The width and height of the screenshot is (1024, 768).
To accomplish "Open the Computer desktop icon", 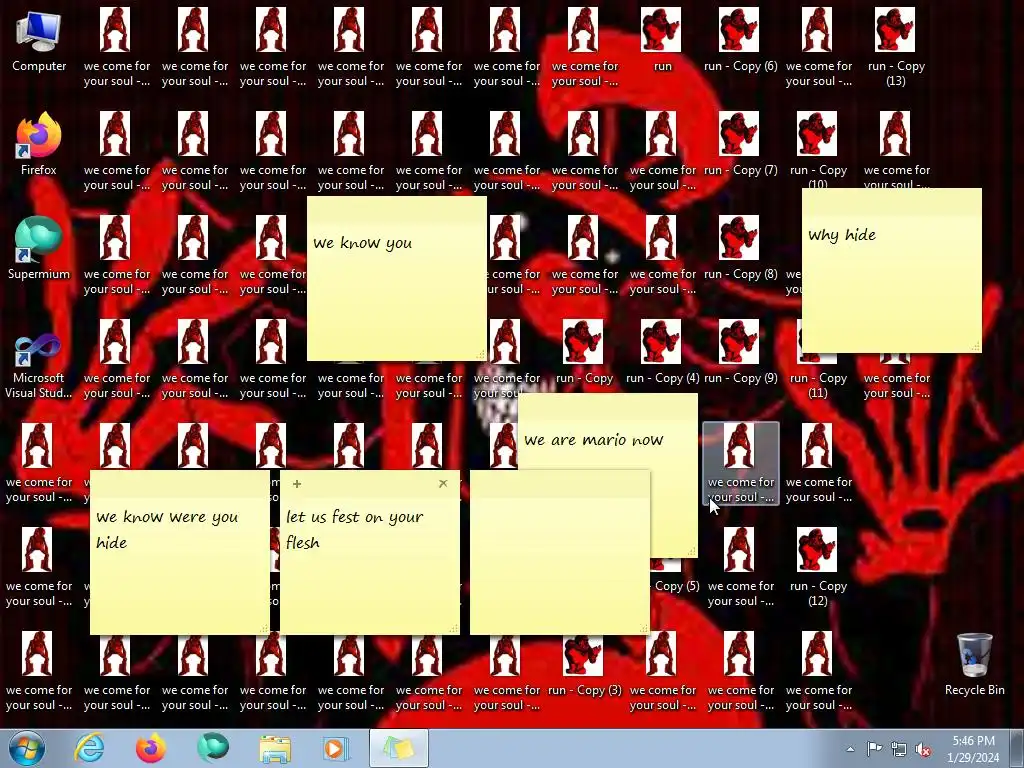I will click(39, 40).
